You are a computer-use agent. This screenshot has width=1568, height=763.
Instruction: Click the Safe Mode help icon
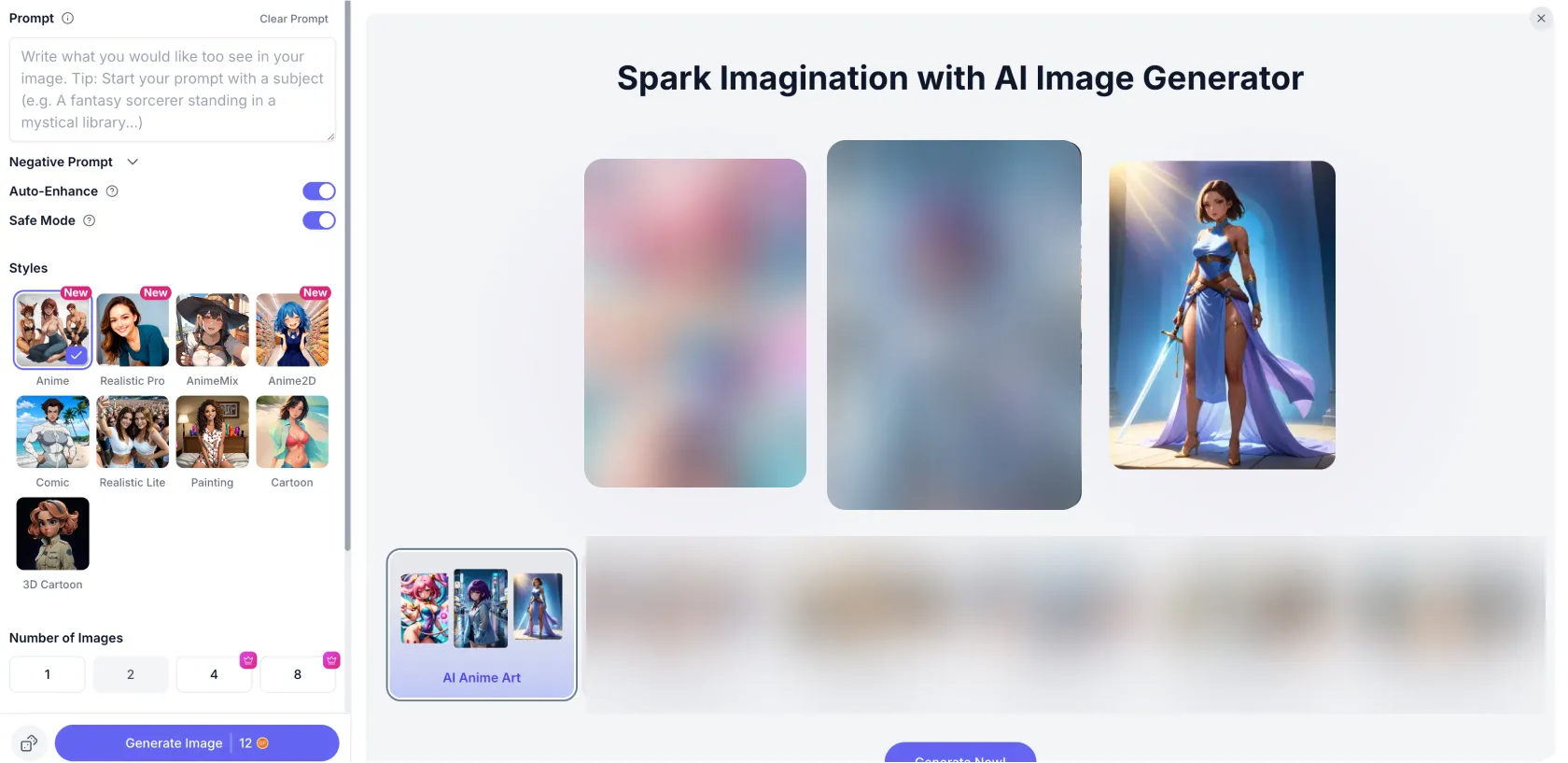[x=90, y=220]
